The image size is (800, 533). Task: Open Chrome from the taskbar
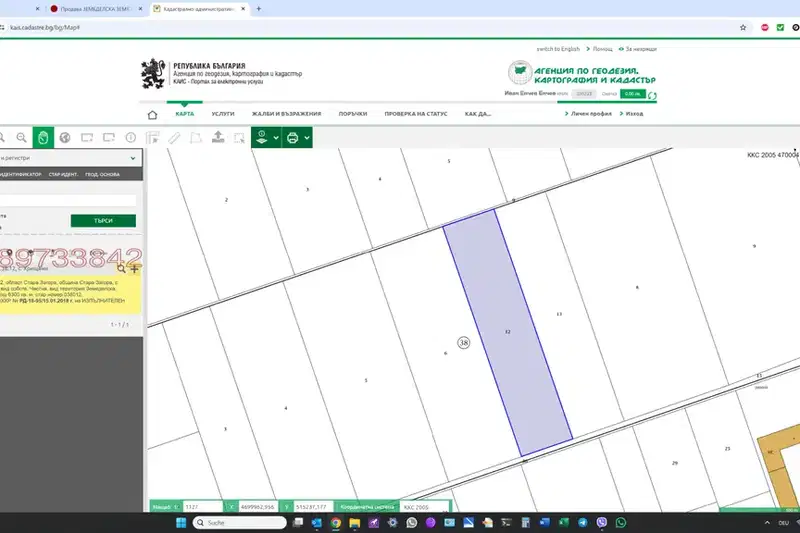[335, 523]
